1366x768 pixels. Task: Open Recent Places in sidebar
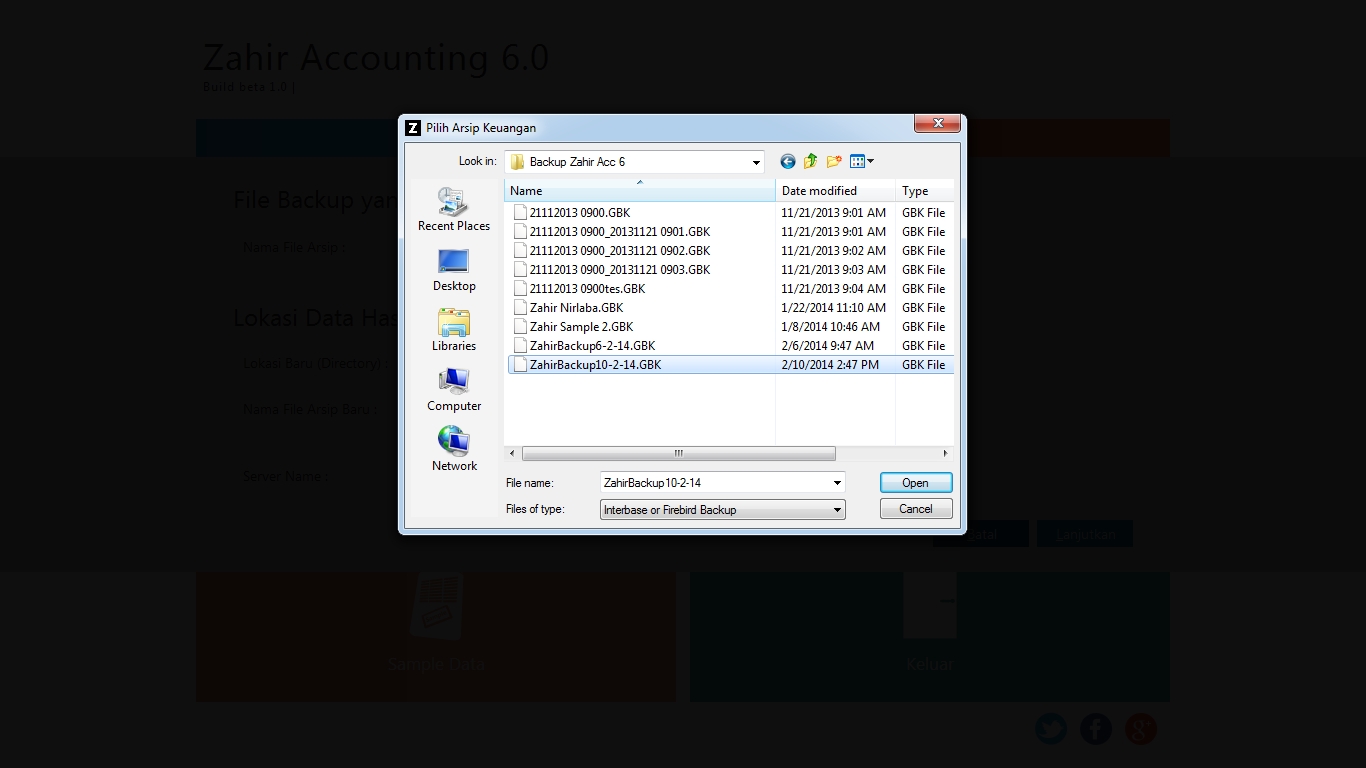tap(454, 210)
